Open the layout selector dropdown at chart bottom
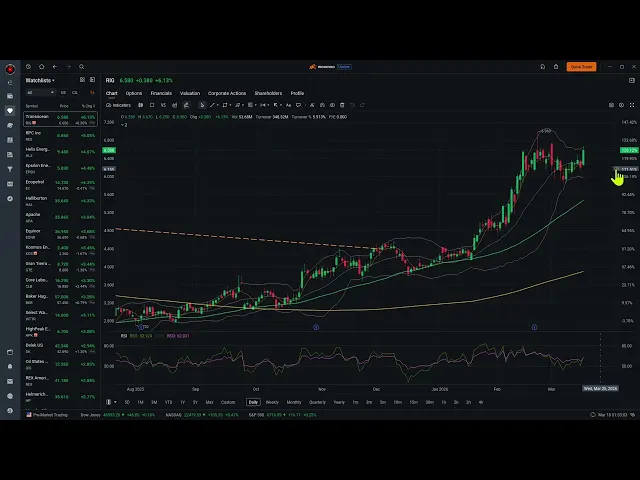640x480 pixels. tap(111, 402)
